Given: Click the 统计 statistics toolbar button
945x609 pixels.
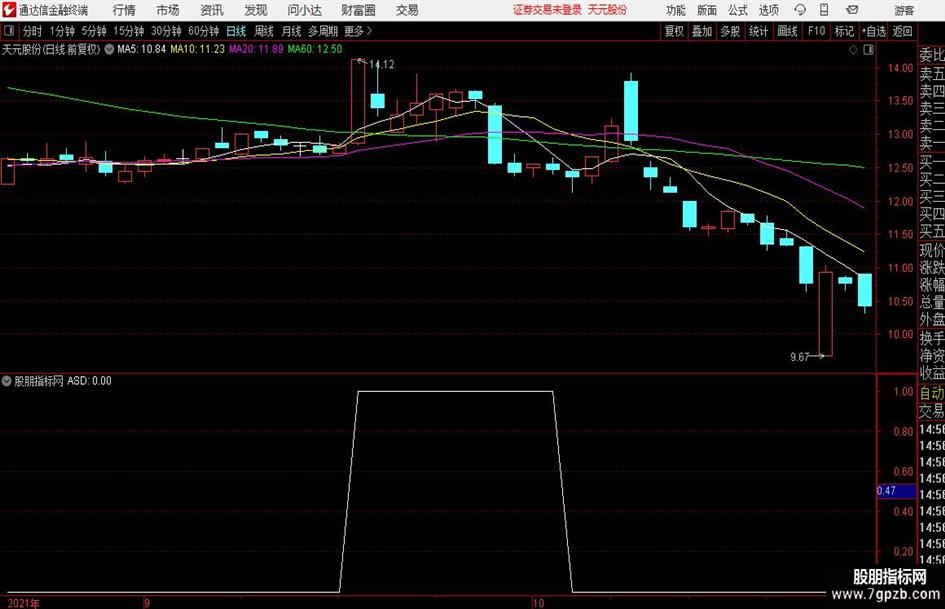Looking at the screenshot, I should pos(758,31).
